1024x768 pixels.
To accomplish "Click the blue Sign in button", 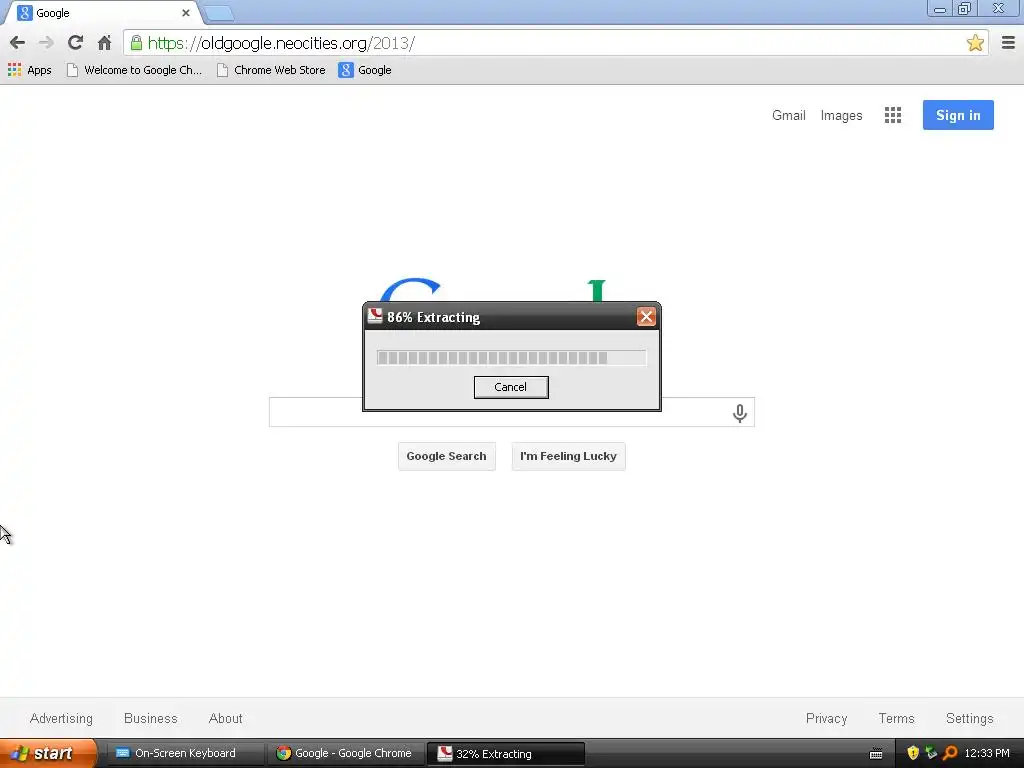I will 958,115.
